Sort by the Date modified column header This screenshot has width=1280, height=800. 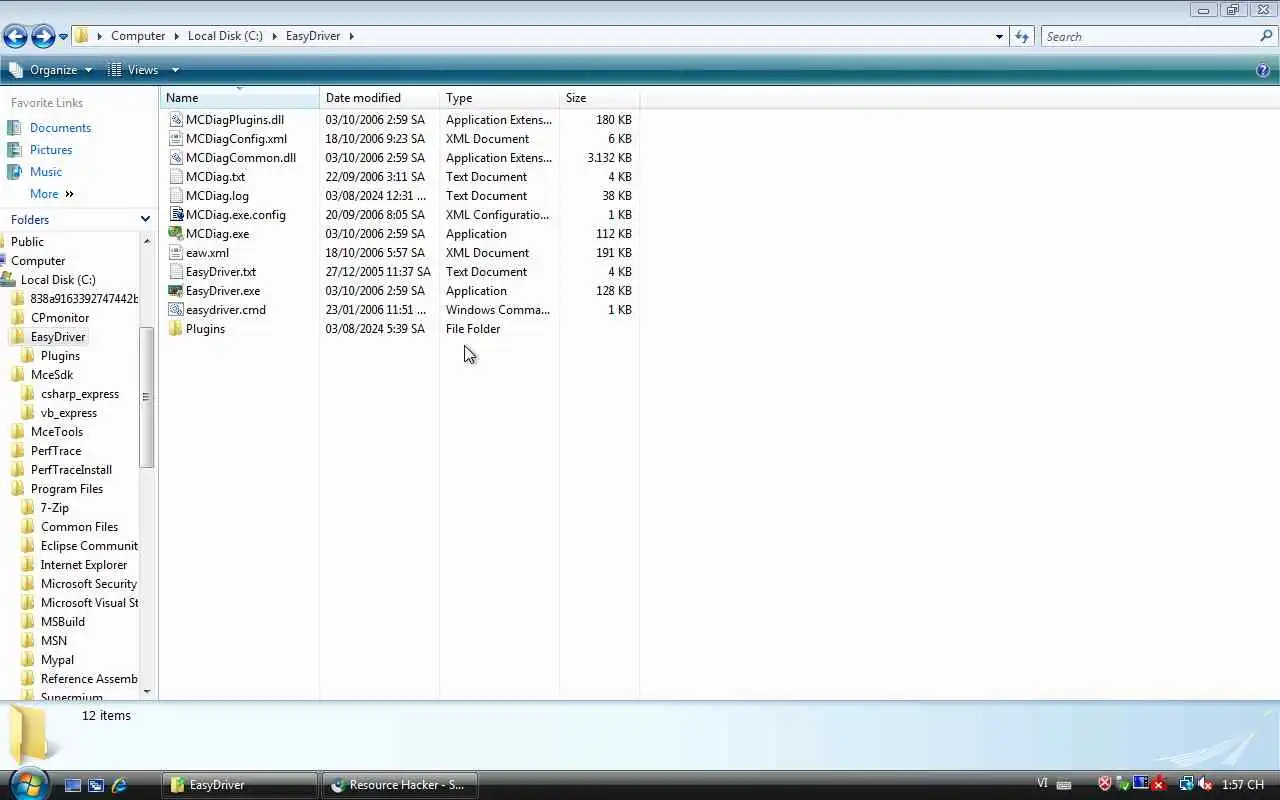(x=380, y=98)
